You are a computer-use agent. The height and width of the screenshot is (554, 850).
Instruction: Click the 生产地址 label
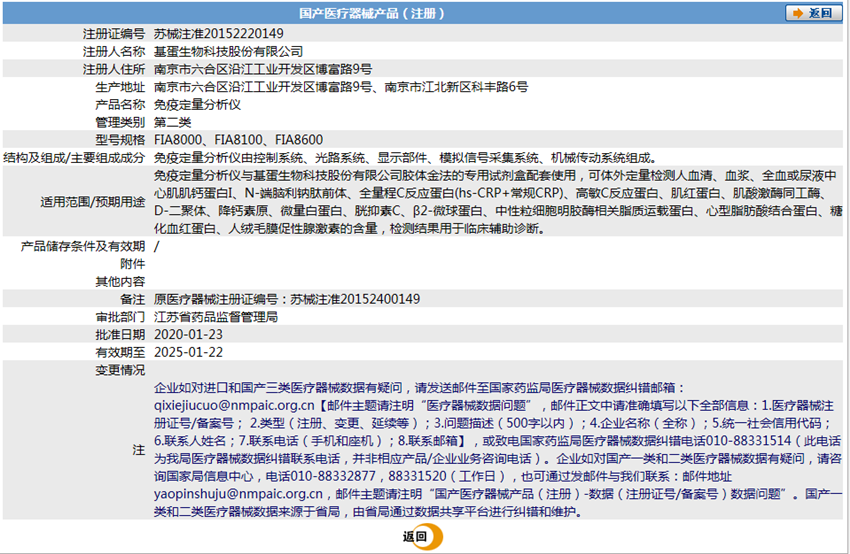pos(120,87)
